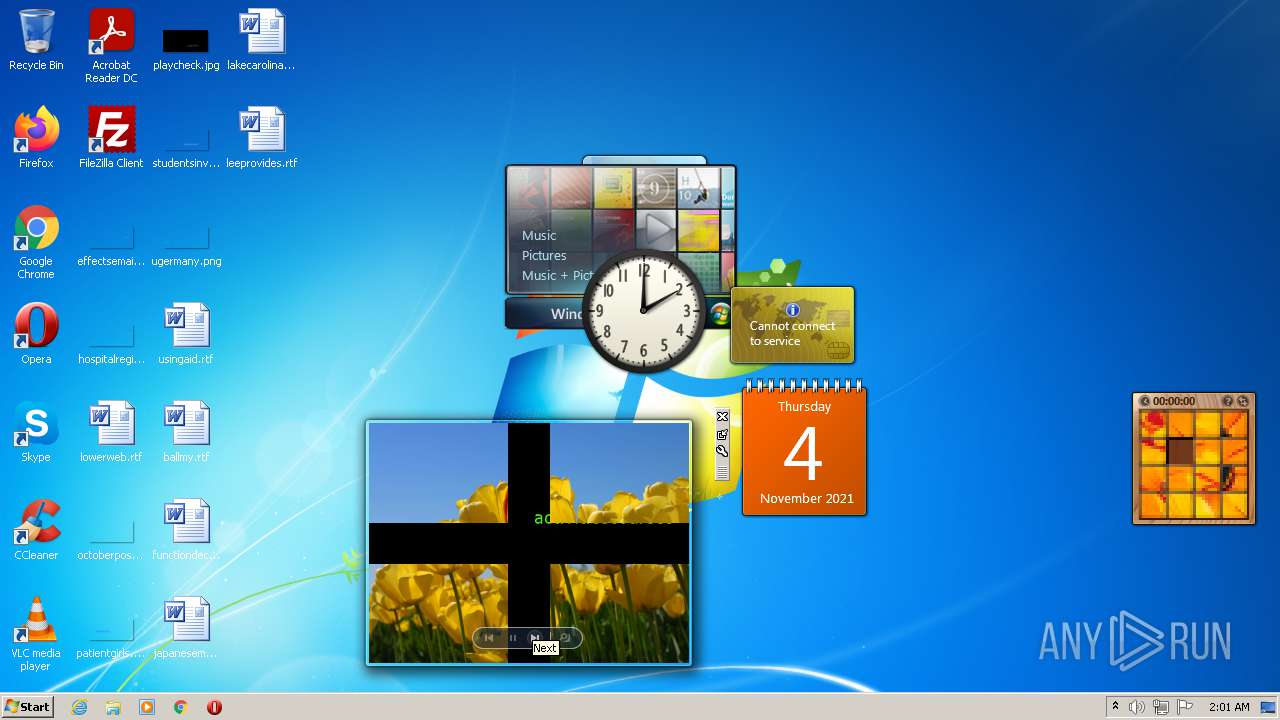
Task: Open the Action Center flag icon
Action: tap(1186, 707)
